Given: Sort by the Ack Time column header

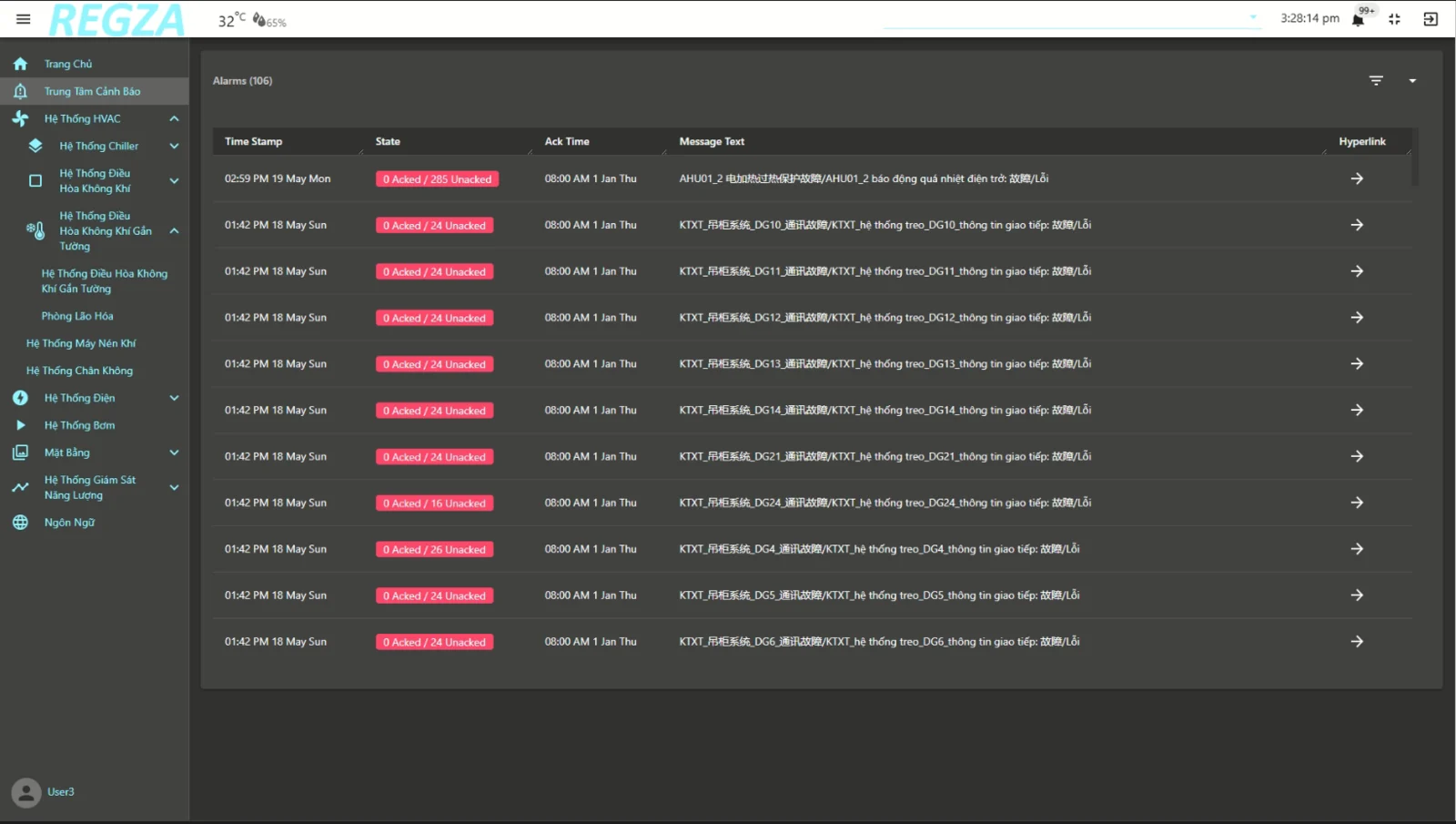Looking at the screenshot, I should (x=567, y=141).
